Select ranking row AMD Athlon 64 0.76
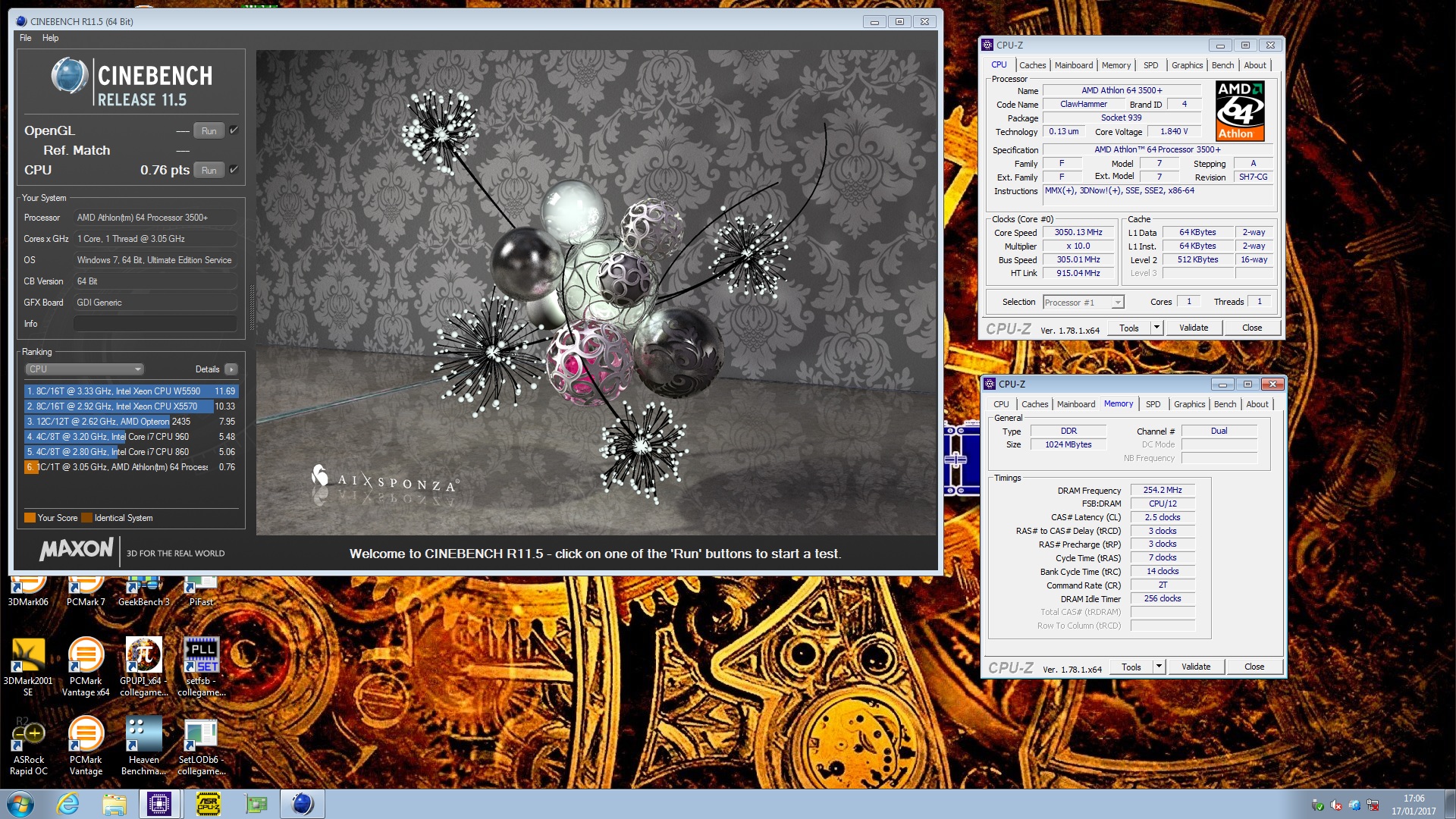The height and width of the screenshot is (819, 1456). [131, 467]
